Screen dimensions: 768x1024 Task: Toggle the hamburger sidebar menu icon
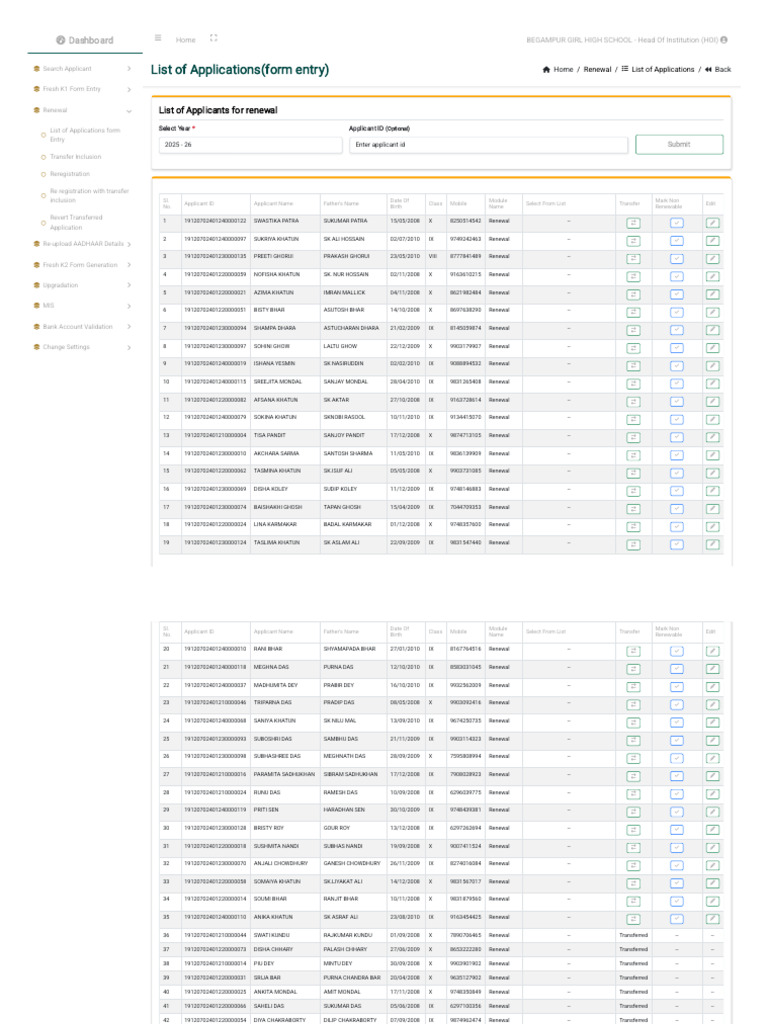158,38
